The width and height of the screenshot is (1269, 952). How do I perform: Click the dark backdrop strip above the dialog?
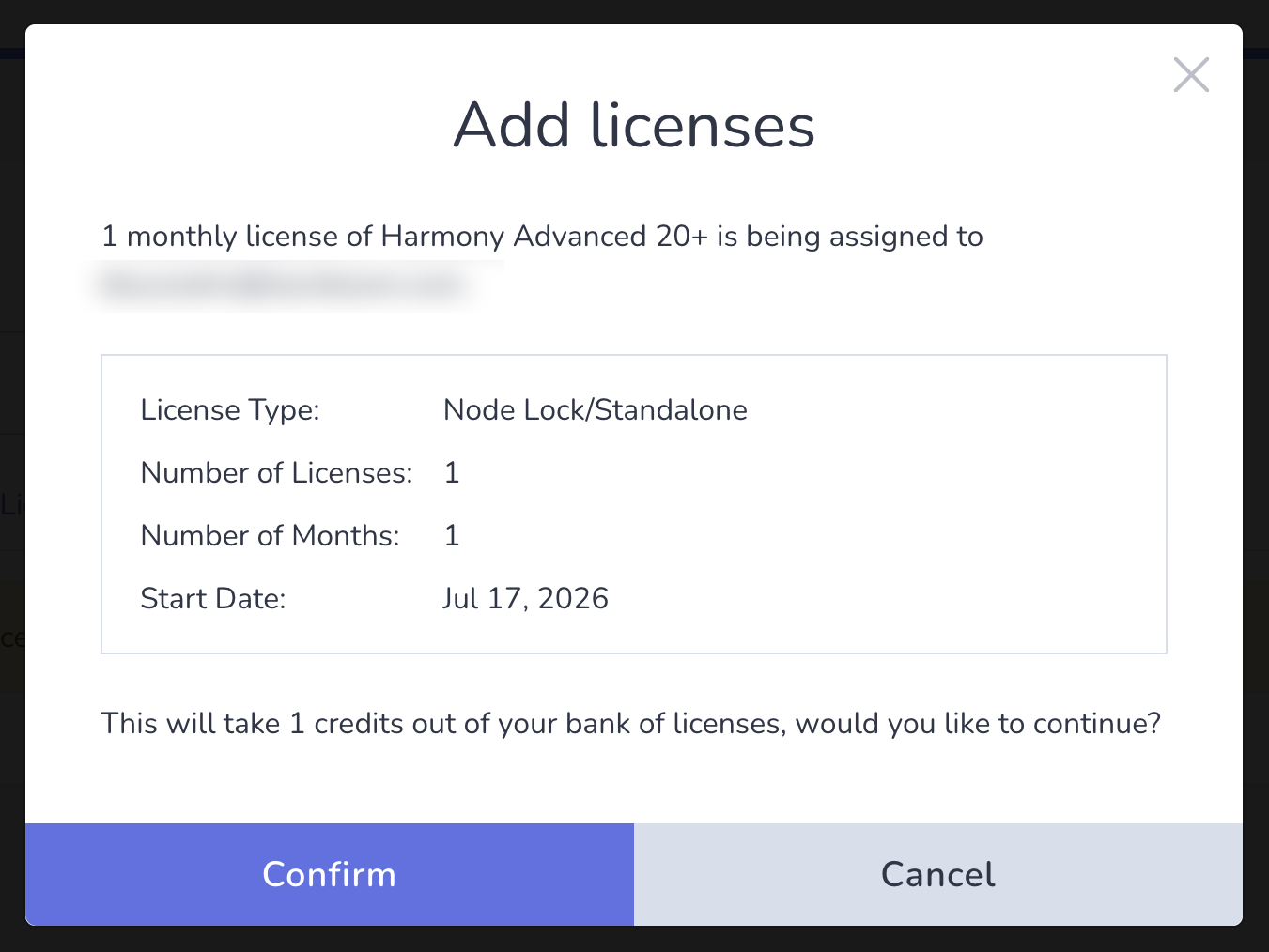(634, 11)
